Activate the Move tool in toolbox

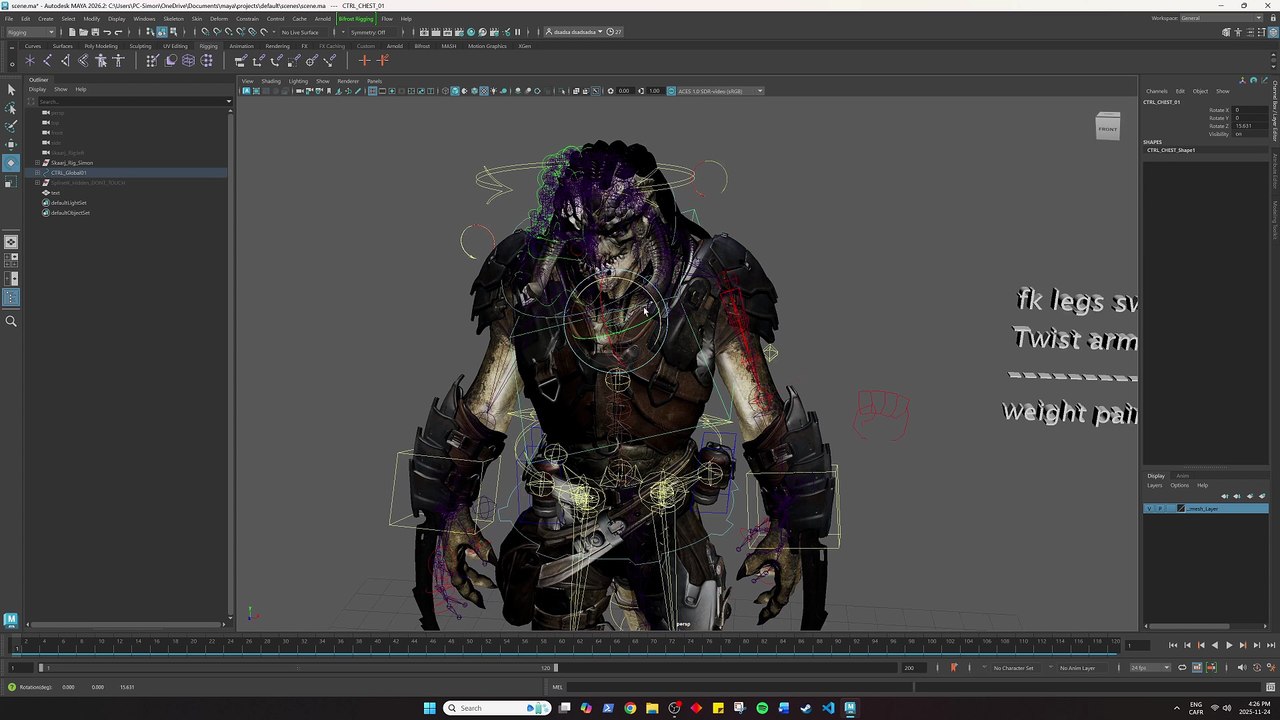pos(11,144)
